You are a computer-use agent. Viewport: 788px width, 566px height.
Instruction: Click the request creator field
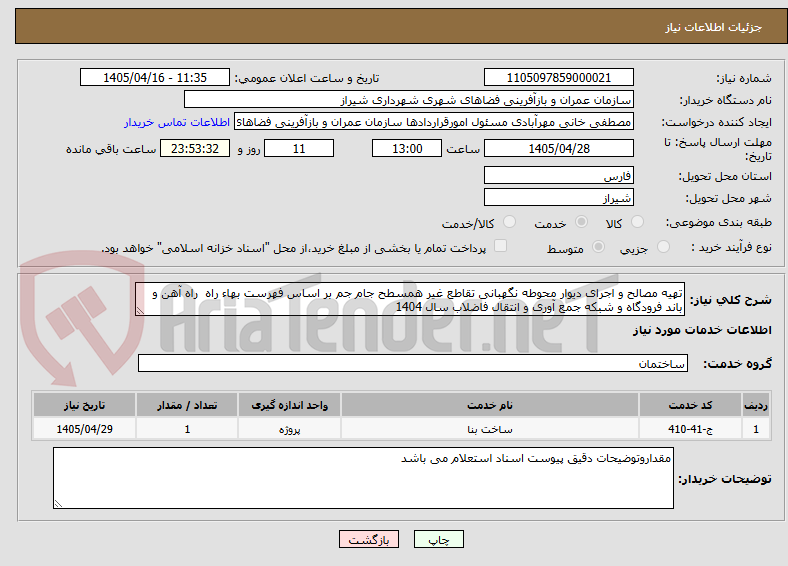coord(434,122)
